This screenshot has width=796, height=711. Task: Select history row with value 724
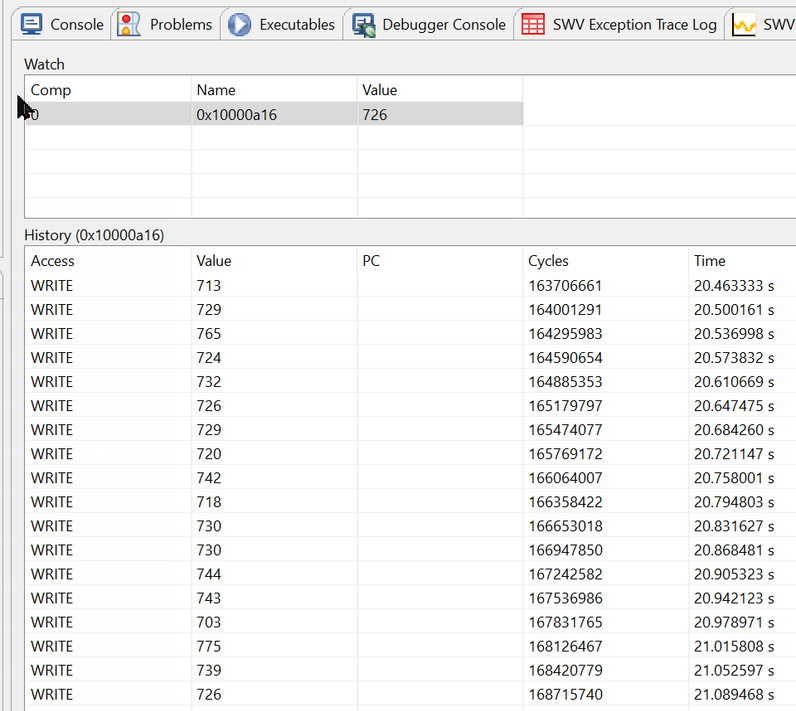[x=410, y=357]
